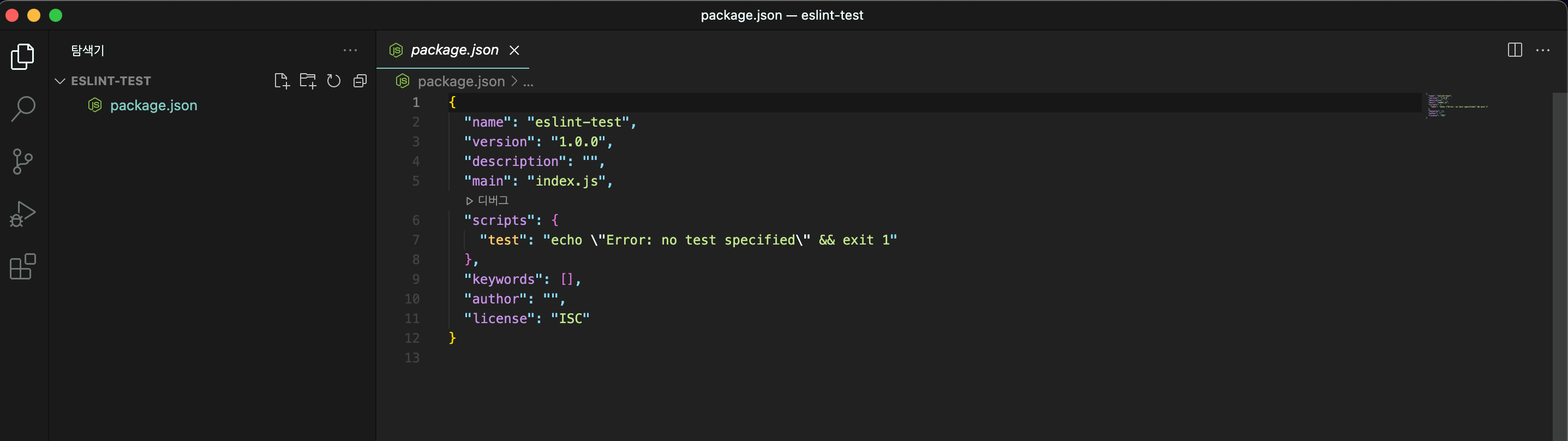
Task: Split the editor to the right
Action: click(x=1515, y=50)
